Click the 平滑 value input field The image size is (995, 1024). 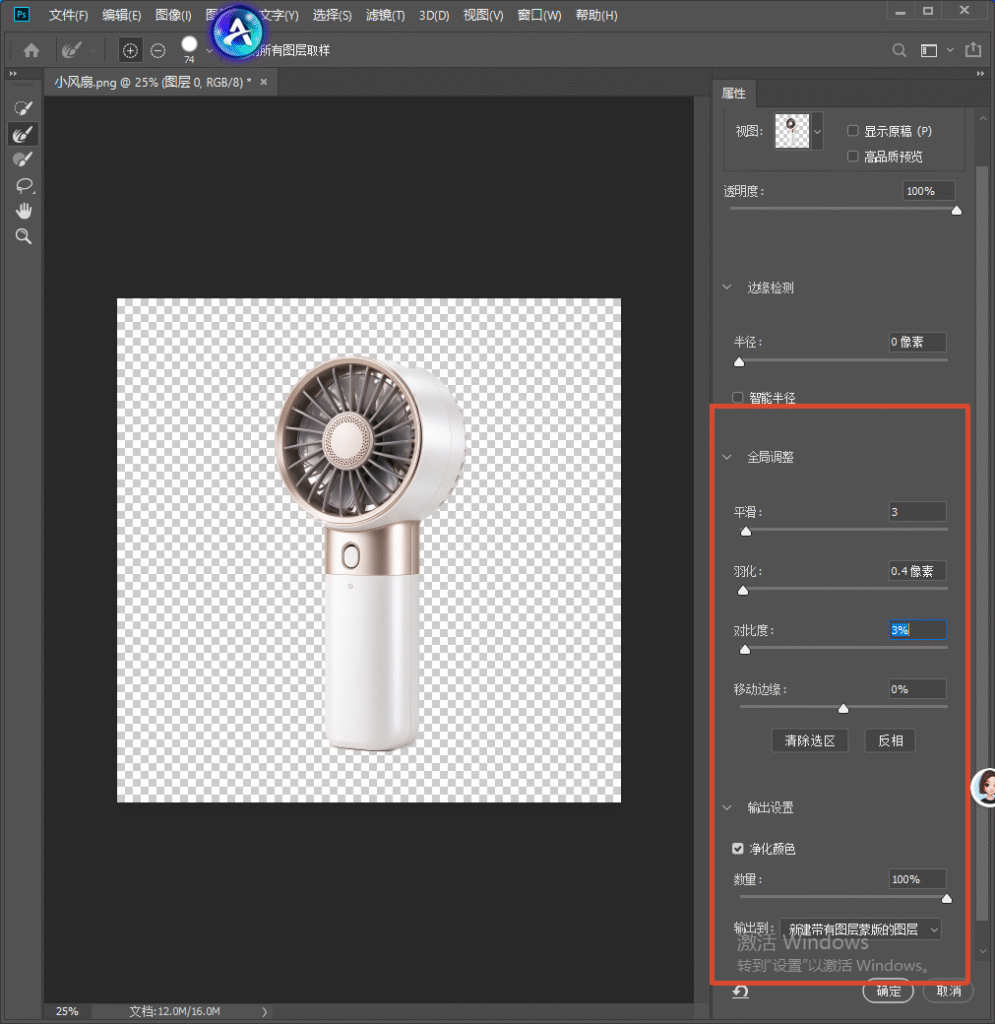click(917, 511)
